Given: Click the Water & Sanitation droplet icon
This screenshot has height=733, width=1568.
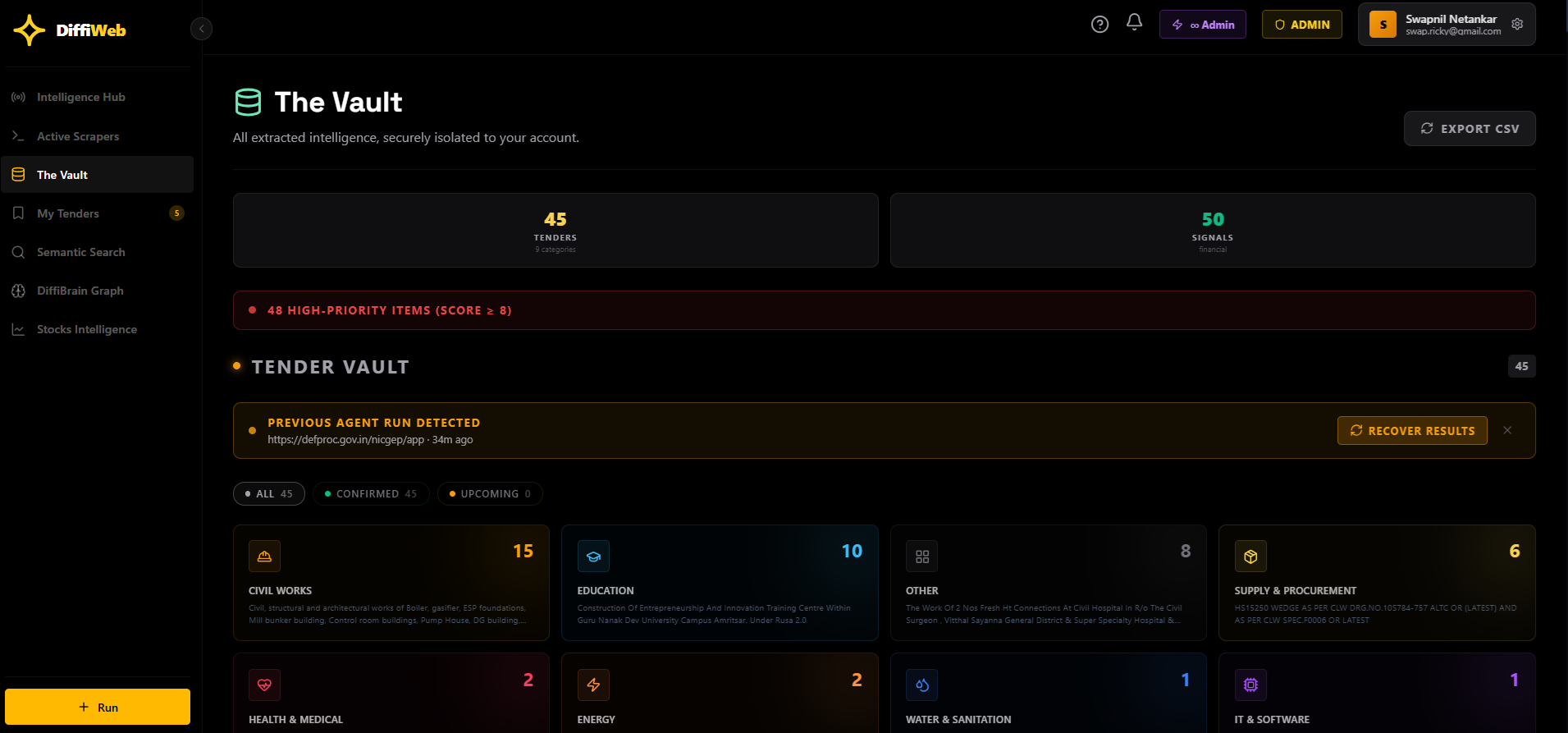Looking at the screenshot, I should tap(922, 685).
